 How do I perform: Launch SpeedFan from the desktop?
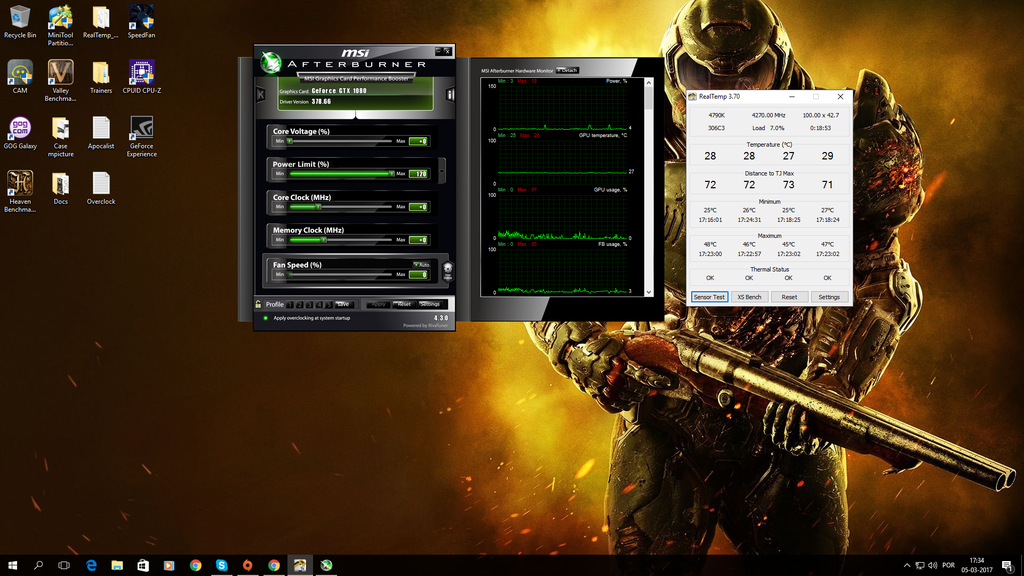(141, 22)
